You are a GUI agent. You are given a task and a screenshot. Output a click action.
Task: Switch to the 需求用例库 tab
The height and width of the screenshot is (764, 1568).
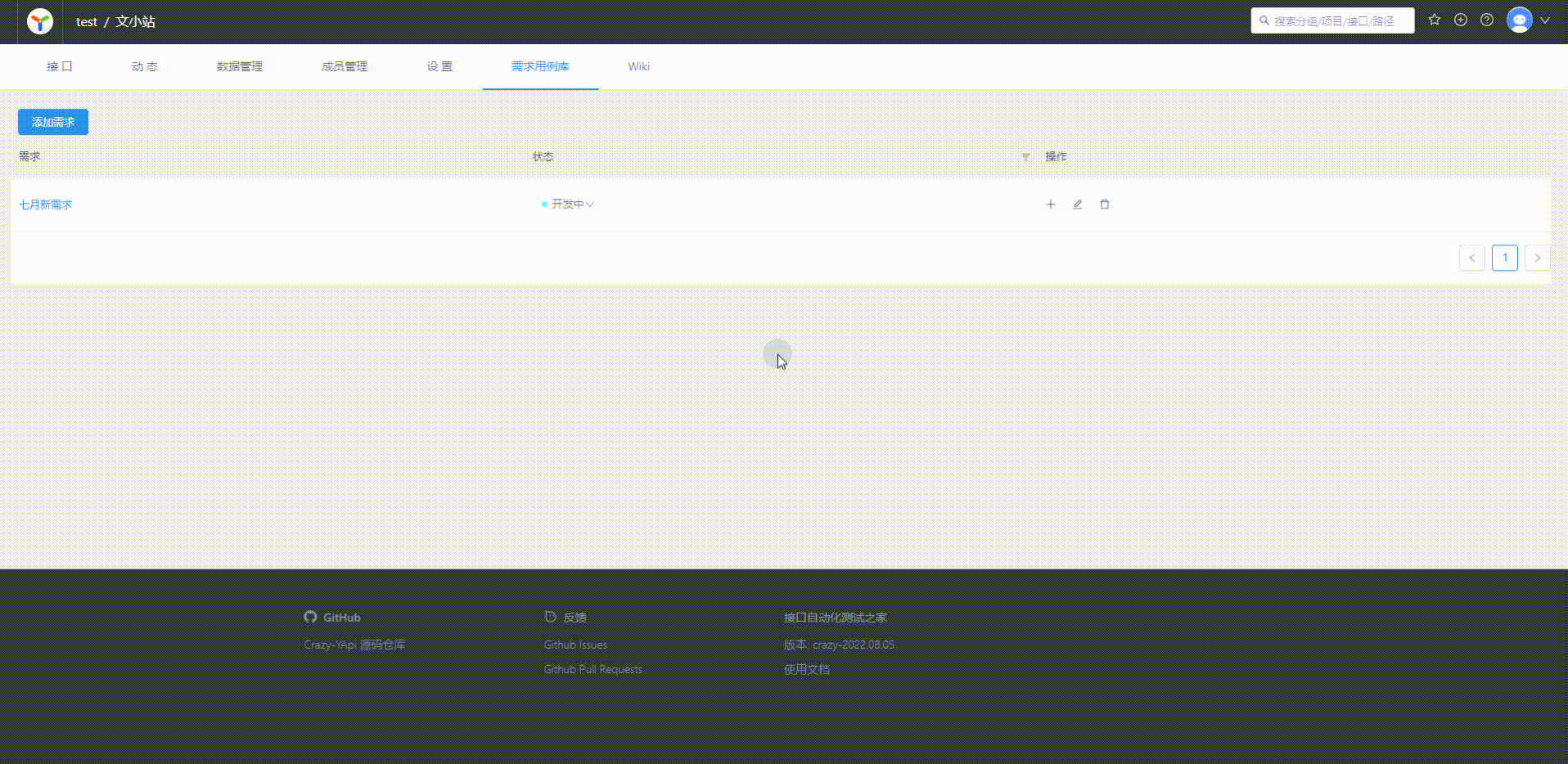[x=539, y=66]
